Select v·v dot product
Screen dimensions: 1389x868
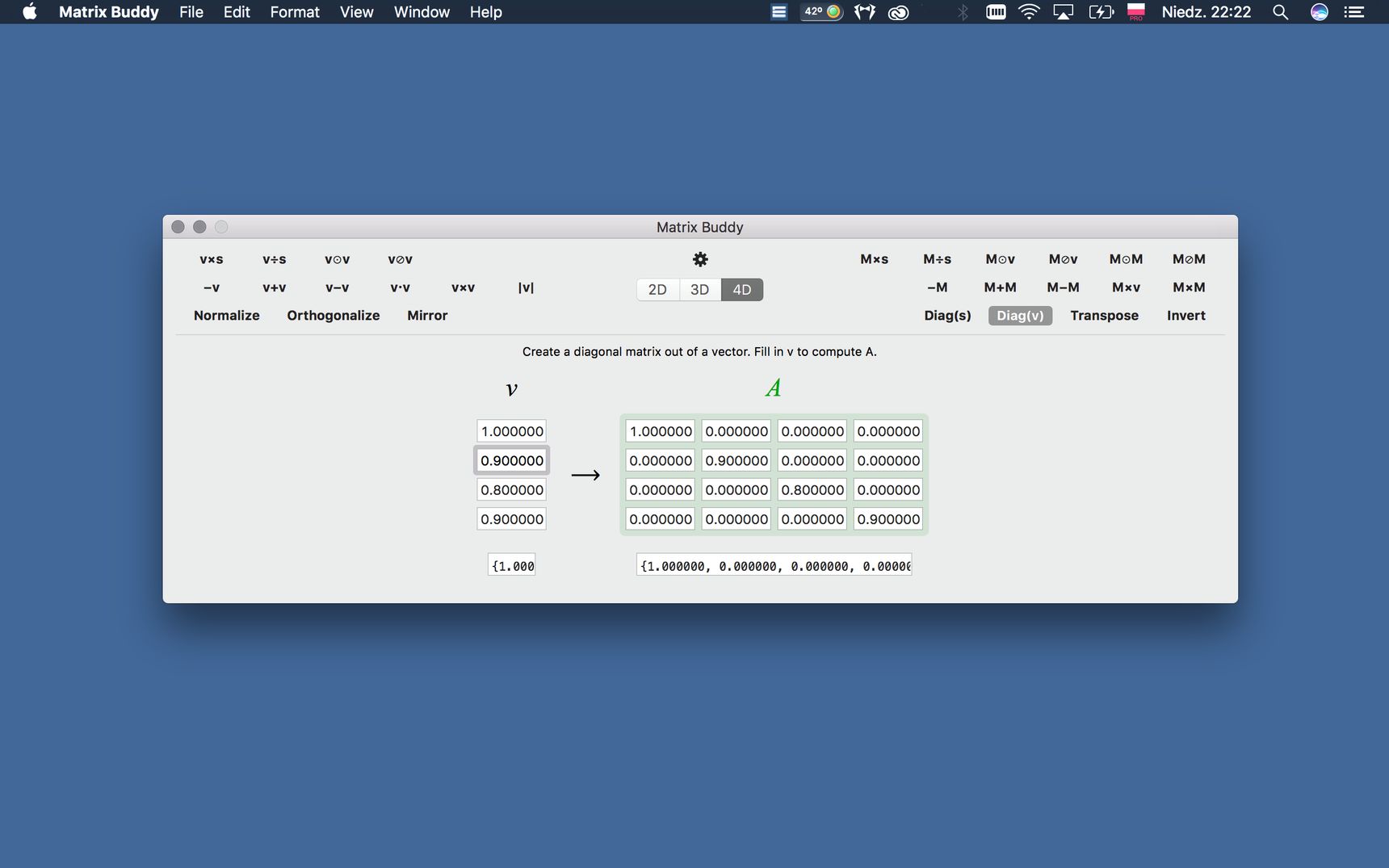401,287
